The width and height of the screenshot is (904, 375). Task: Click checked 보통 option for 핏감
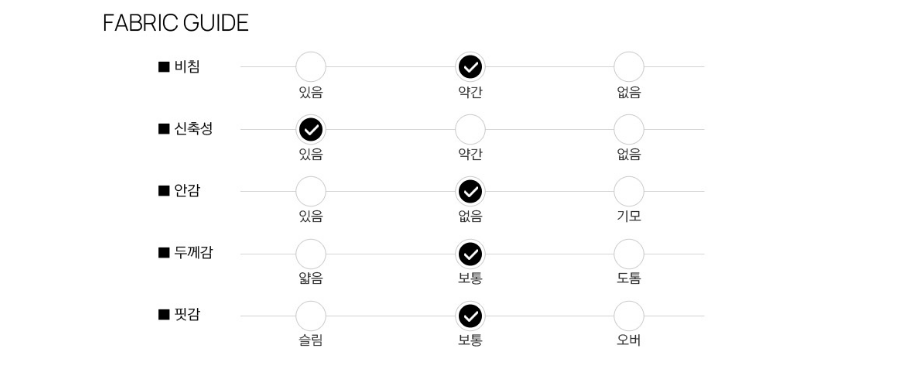pos(470,316)
